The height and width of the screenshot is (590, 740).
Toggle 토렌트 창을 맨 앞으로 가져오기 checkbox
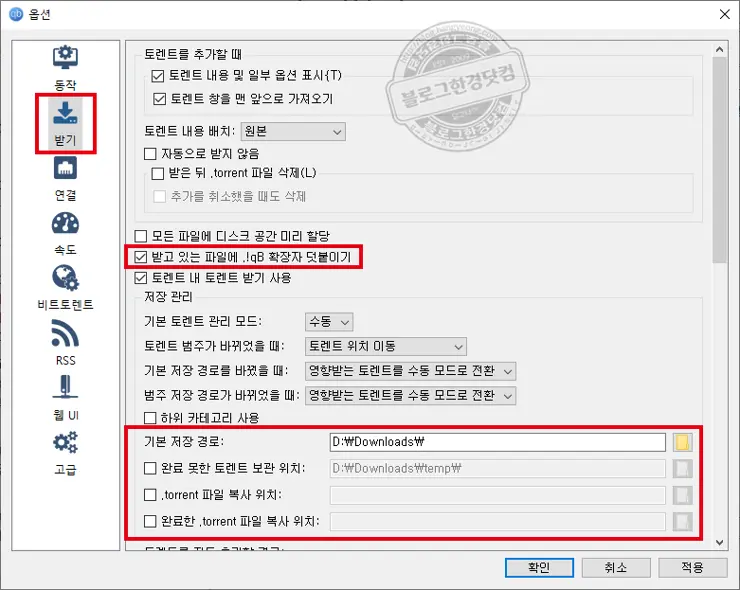point(160,99)
